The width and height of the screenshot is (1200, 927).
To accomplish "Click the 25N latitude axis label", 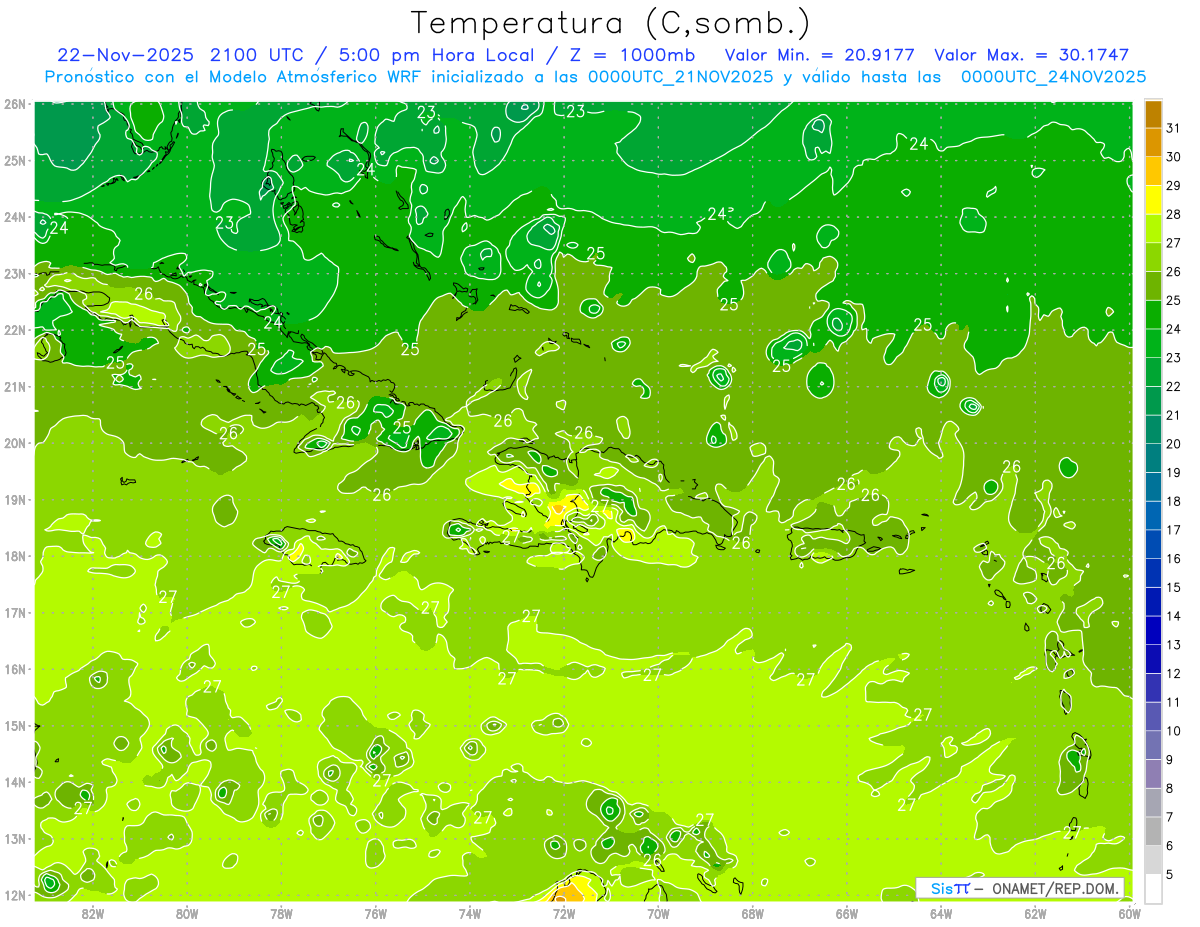I will 14,160.
